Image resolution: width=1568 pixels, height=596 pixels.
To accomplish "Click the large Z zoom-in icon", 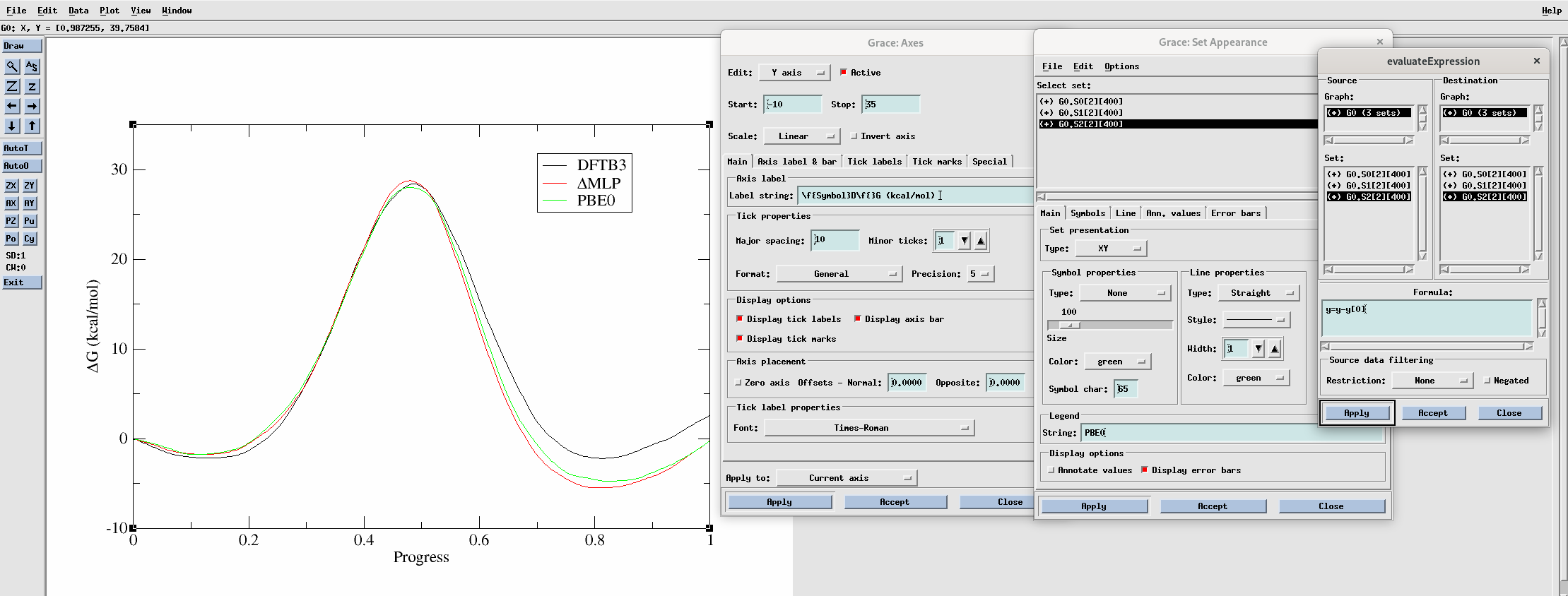I will click(x=12, y=86).
